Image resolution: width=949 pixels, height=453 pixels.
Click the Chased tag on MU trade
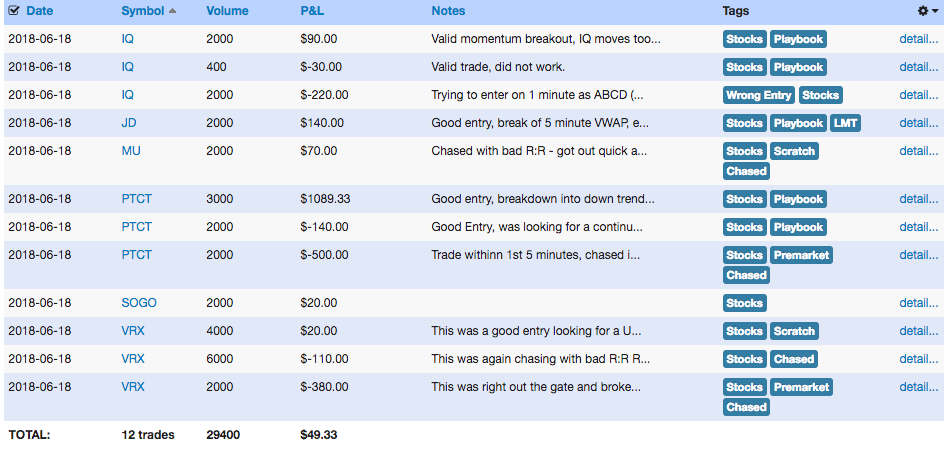[x=746, y=171]
